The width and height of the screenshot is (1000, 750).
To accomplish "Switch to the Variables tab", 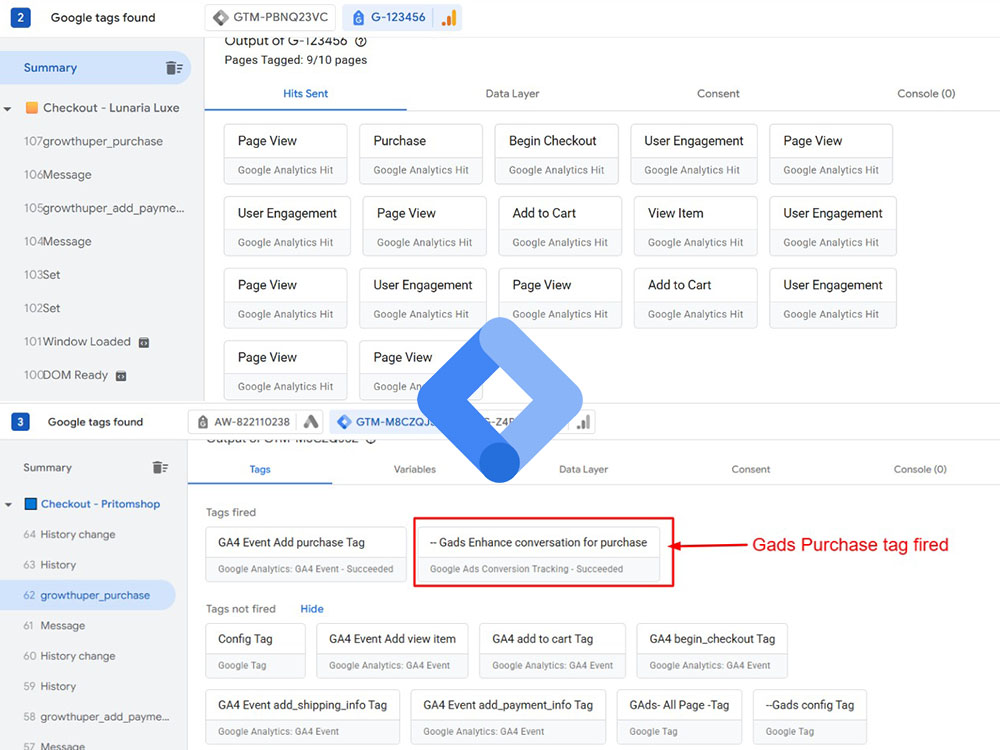I will (x=415, y=469).
